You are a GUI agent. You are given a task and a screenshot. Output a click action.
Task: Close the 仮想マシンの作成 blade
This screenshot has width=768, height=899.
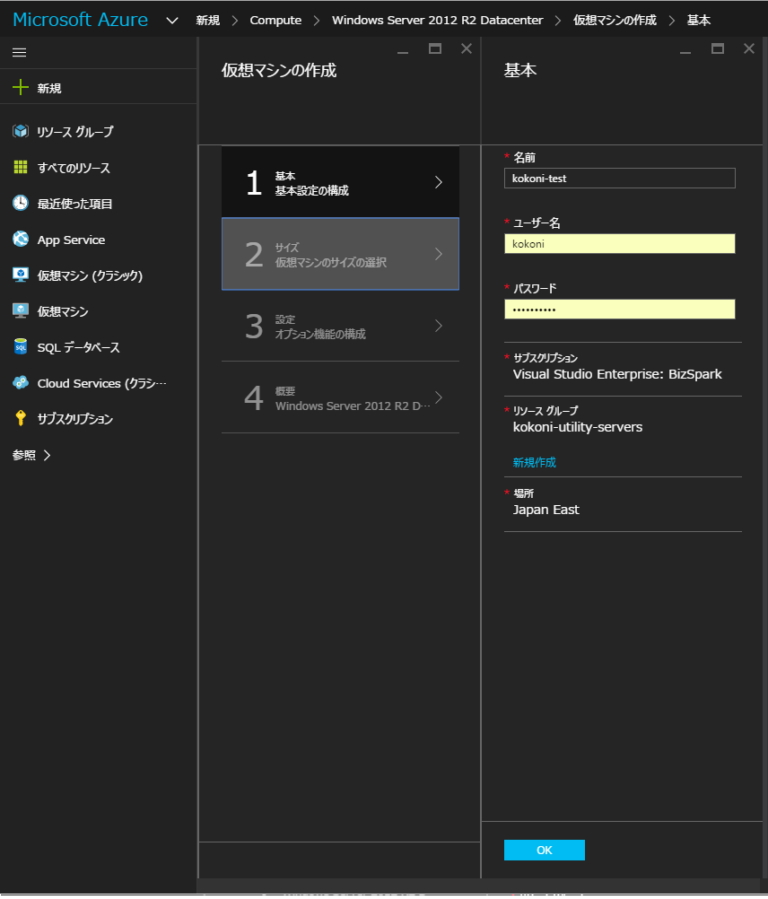(x=467, y=49)
